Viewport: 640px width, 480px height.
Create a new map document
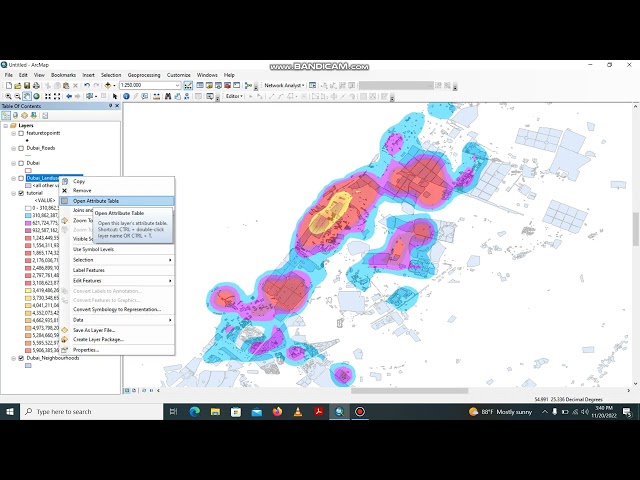click(x=9, y=85)
